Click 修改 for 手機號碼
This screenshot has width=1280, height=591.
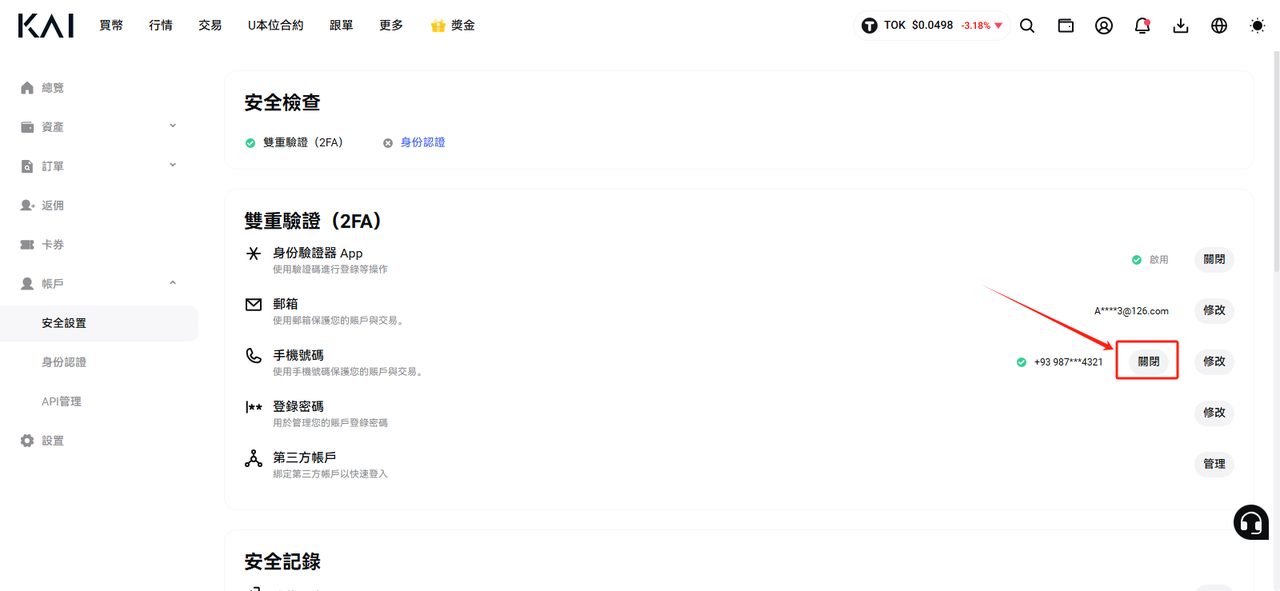pos(1214,362)
